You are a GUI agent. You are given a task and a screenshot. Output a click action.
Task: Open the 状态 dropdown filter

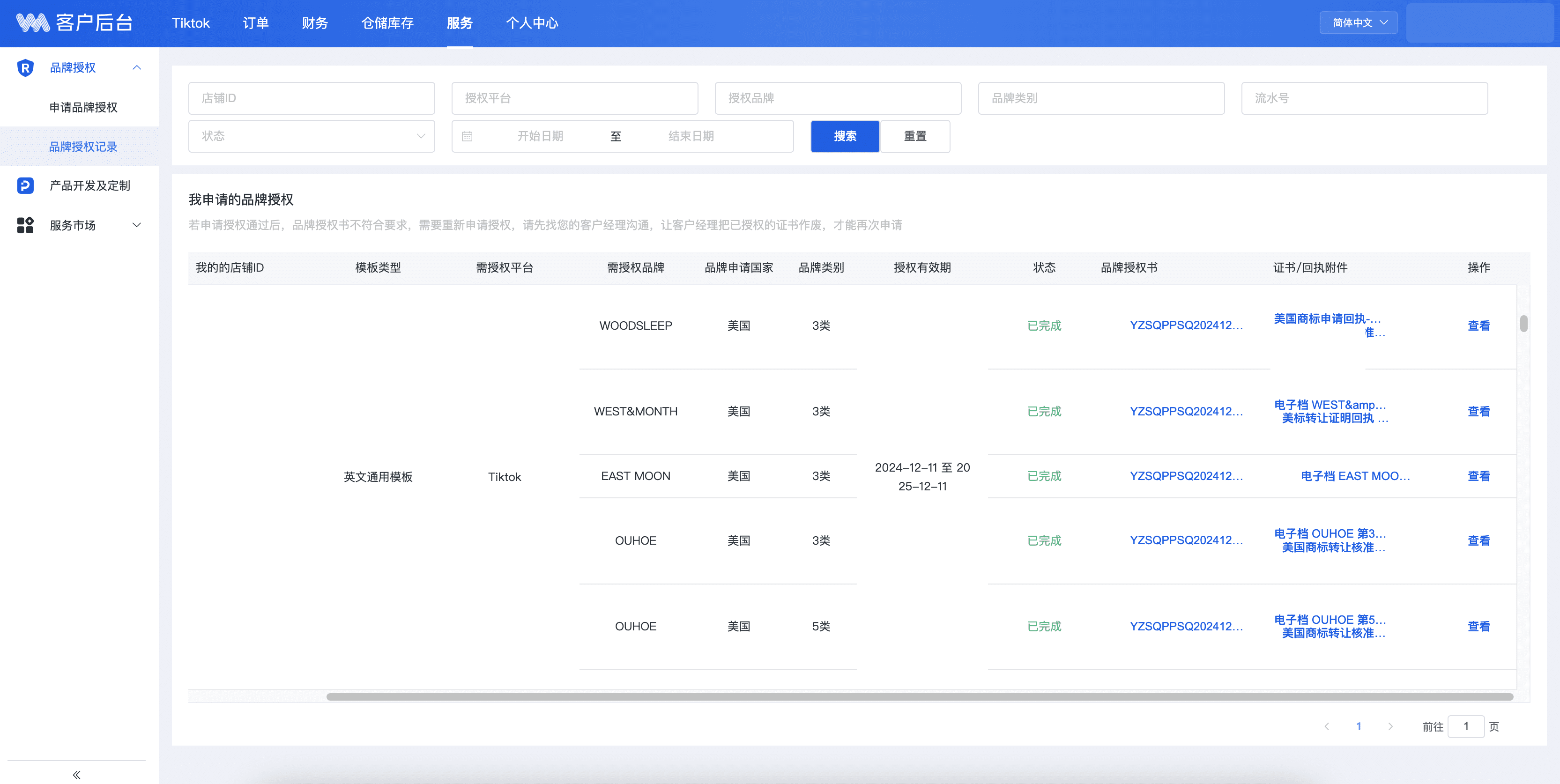311,136
